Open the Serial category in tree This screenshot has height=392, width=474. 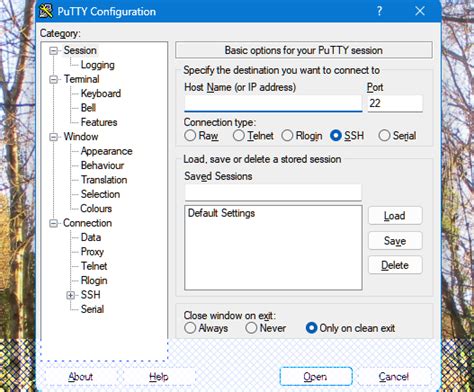click(92, 309)
